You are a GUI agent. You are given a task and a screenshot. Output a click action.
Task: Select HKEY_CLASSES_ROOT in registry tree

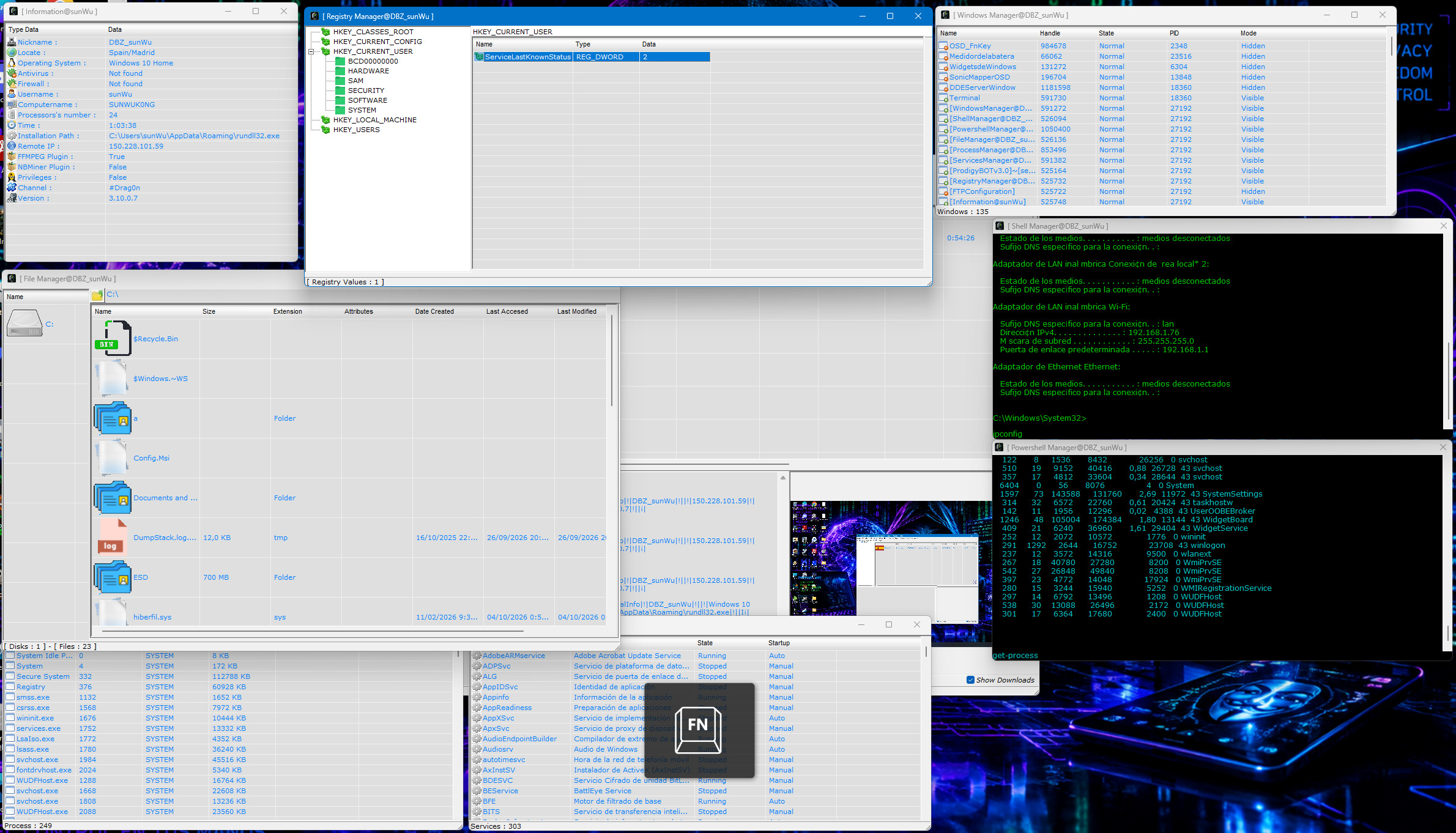point(373,32)
